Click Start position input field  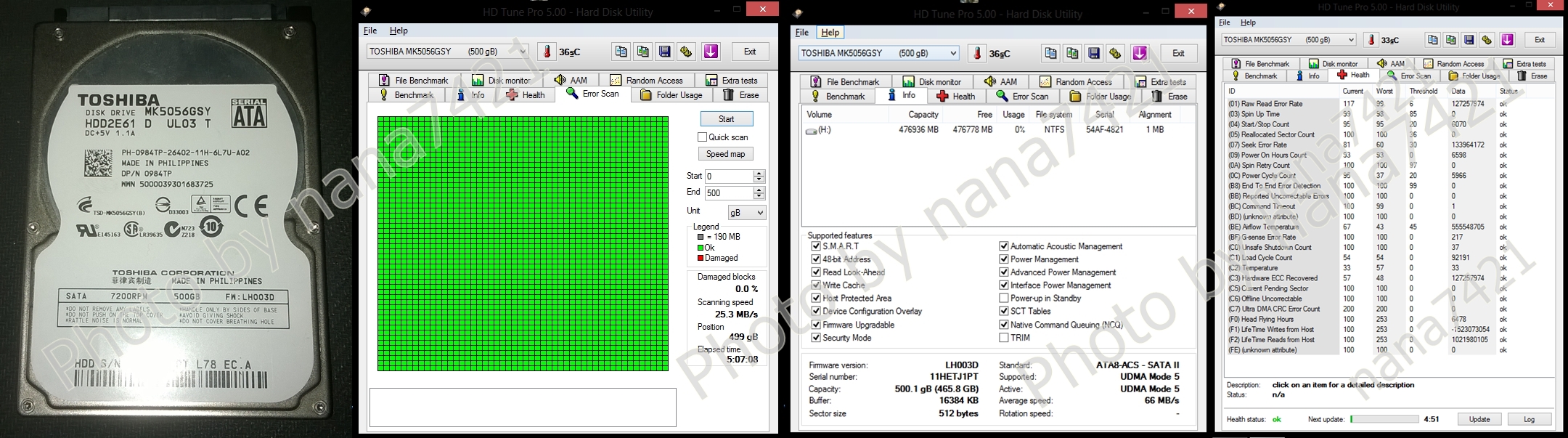point(730,177)
